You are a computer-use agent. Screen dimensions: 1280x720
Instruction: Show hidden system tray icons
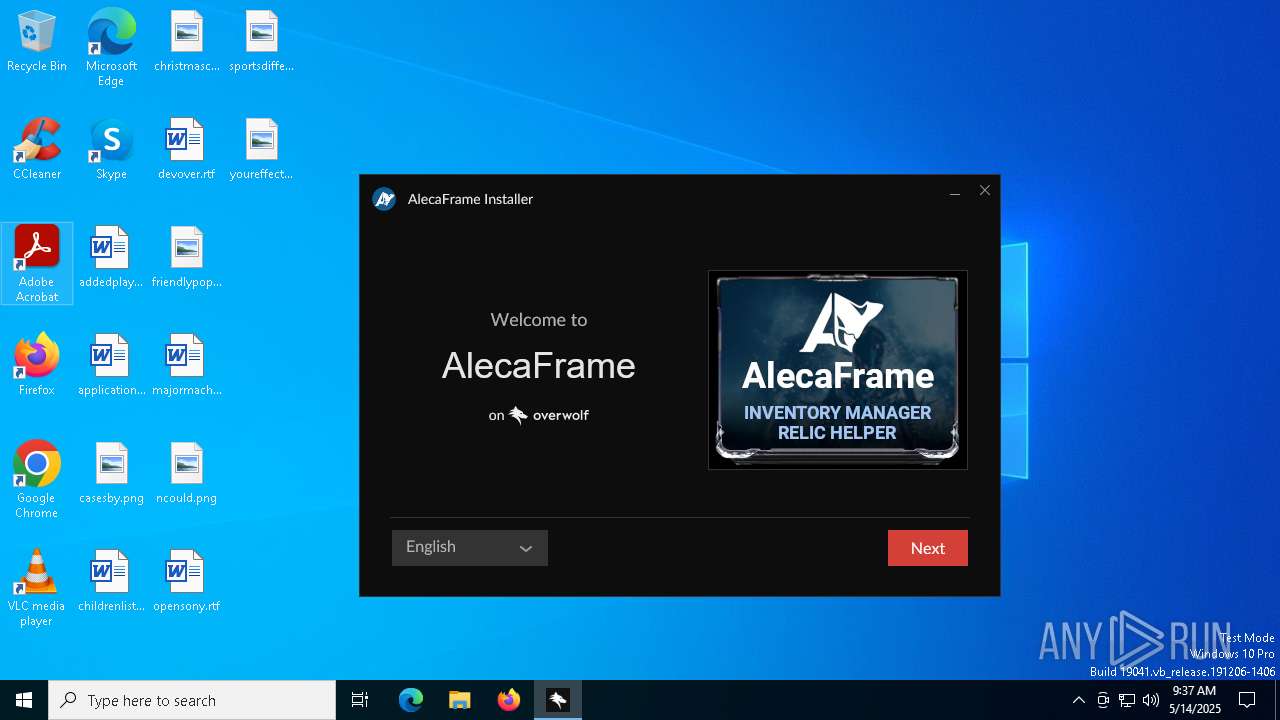1078,700
